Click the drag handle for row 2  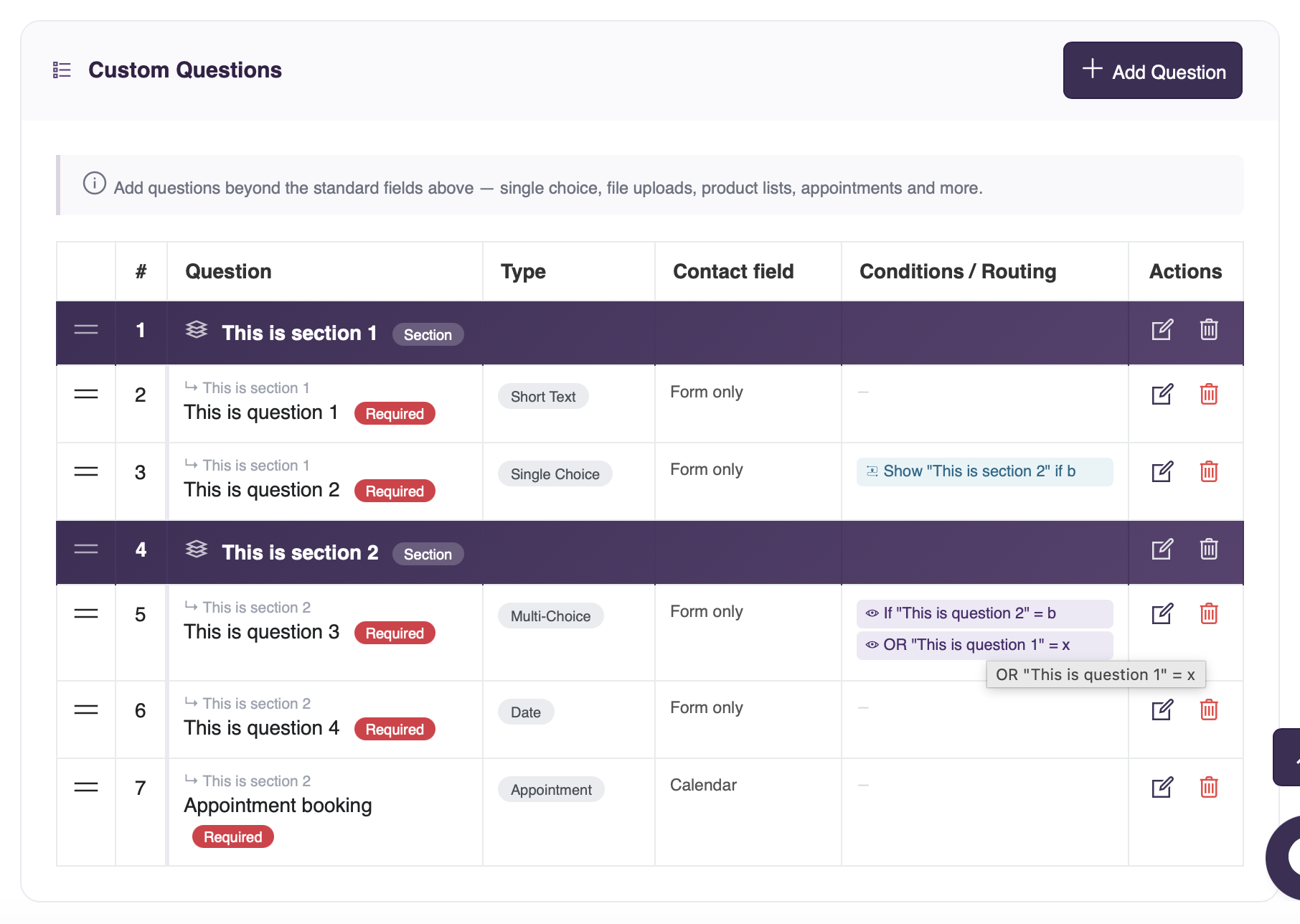[x=86, y=395]
